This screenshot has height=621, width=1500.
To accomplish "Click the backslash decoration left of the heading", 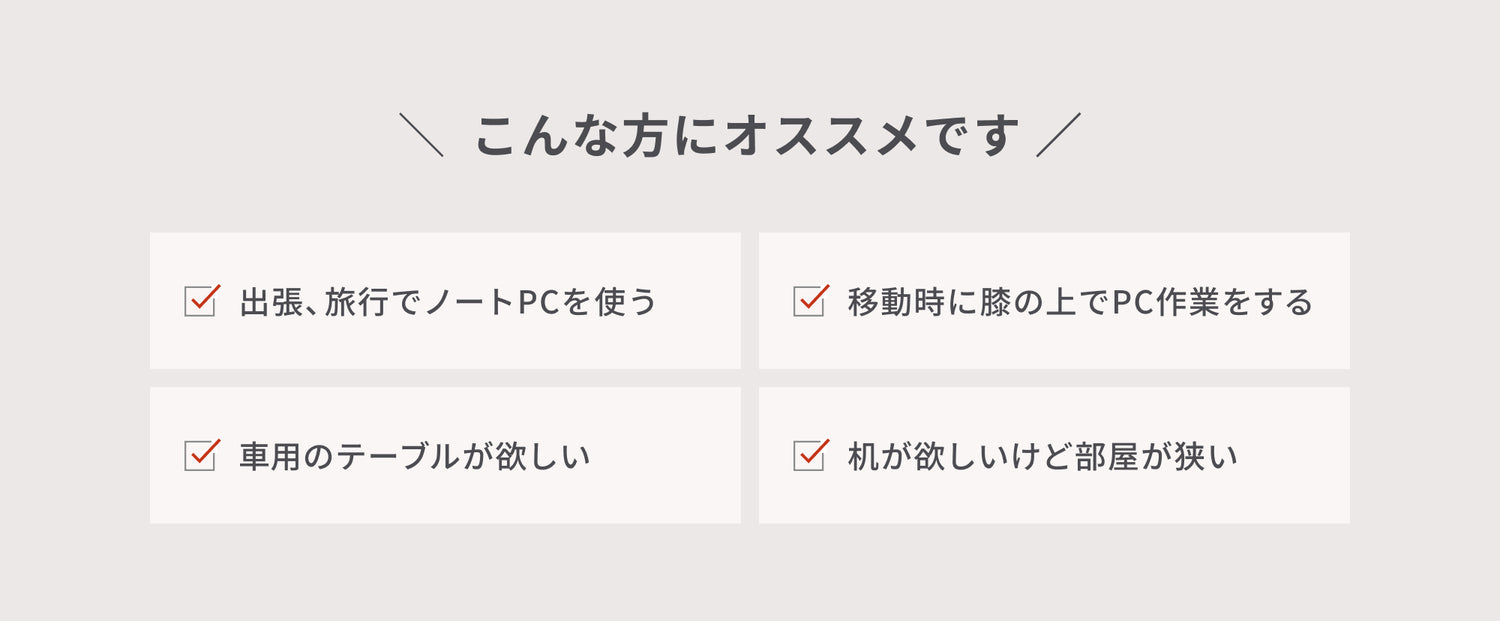I will (421, 135).
